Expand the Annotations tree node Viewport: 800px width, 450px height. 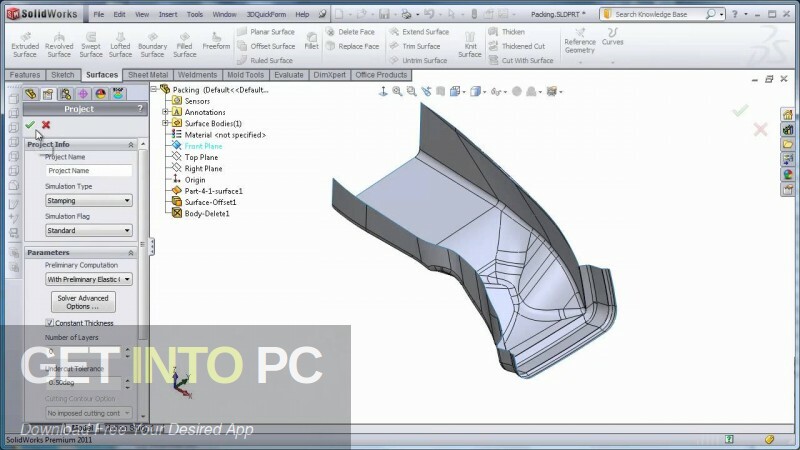click(165, 112)
